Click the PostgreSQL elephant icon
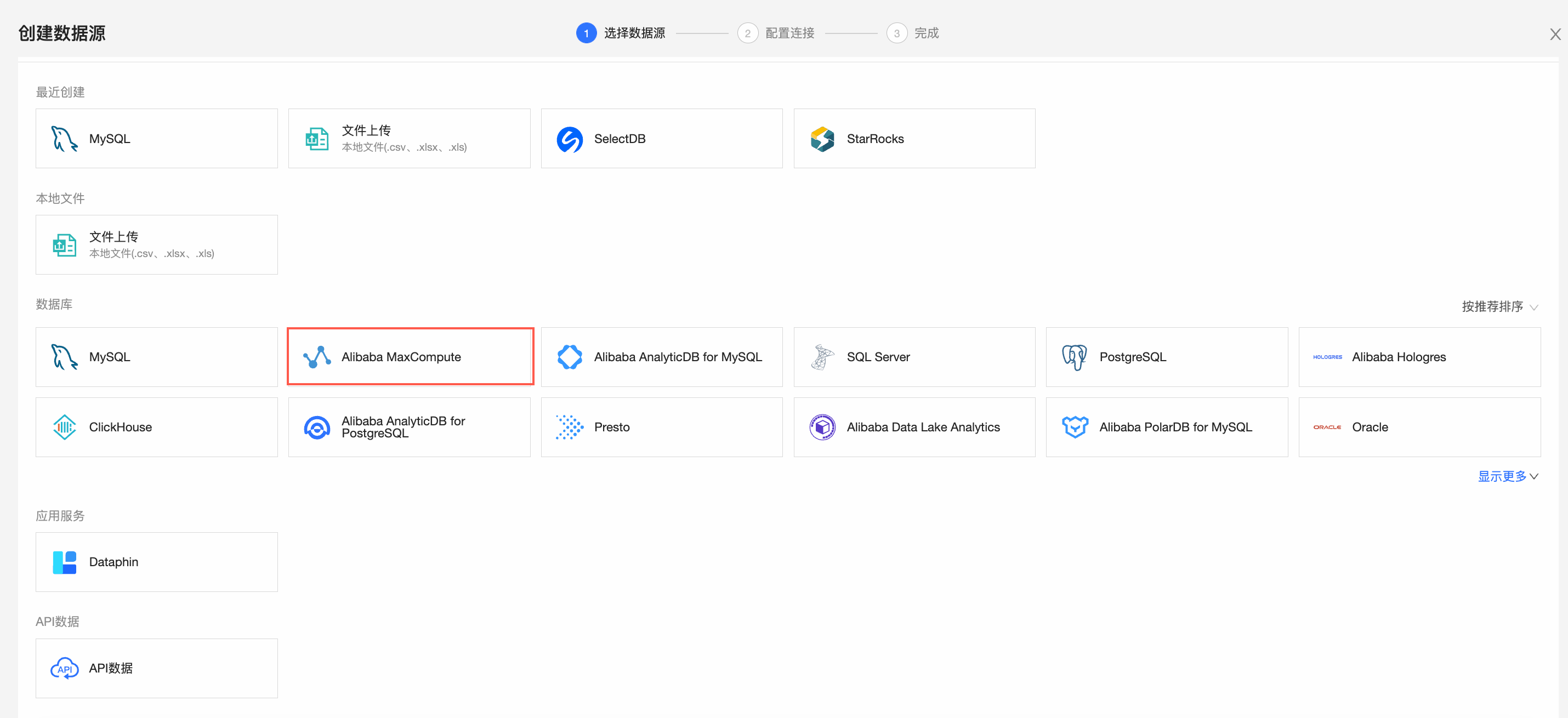Screen dimensions: 1568x718 click(x=1075, y=357)
